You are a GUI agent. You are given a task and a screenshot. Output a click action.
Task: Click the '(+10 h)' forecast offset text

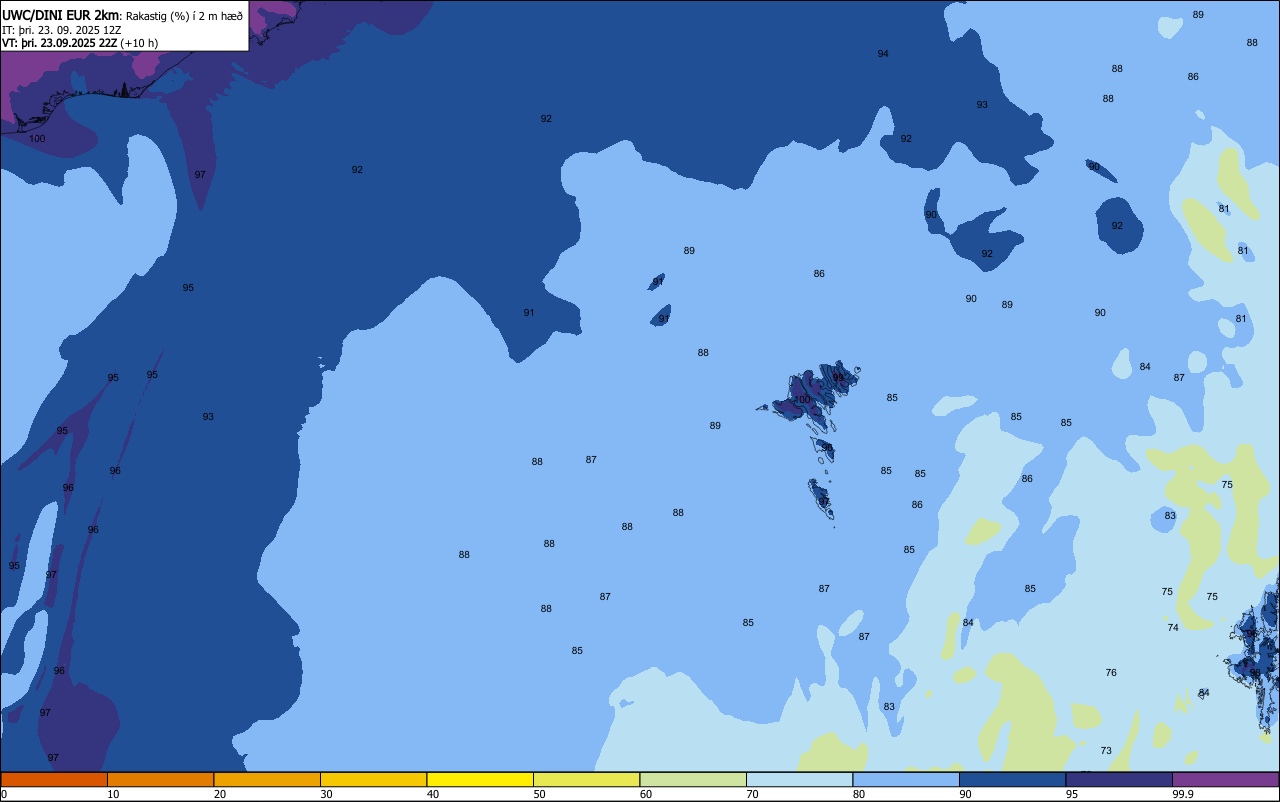[139, 43]
